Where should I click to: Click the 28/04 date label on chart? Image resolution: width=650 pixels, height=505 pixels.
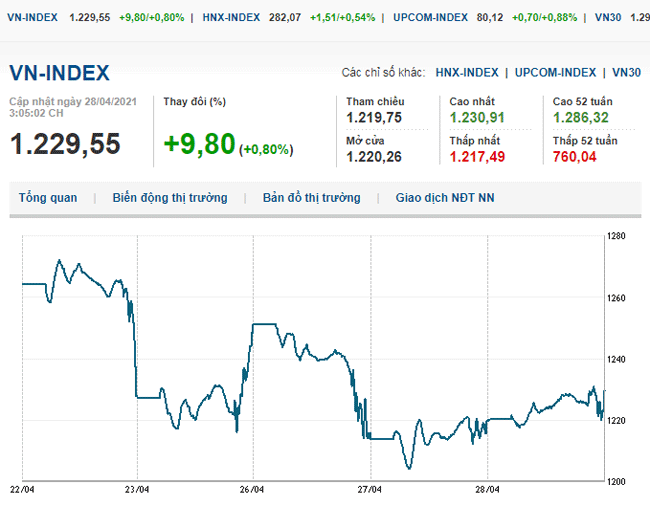[x=486, y=490]
